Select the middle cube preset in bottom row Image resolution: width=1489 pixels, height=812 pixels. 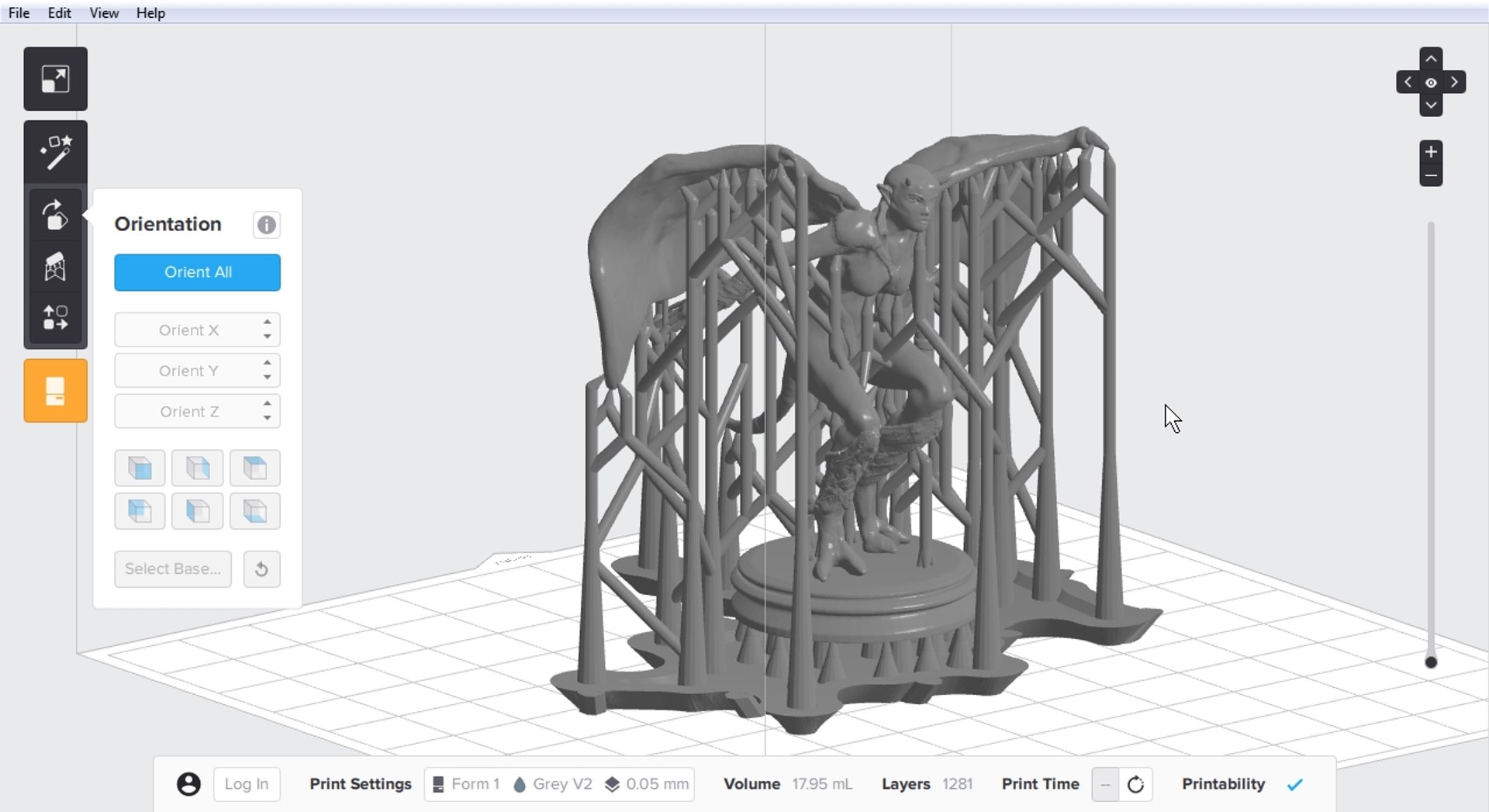pyautogui.click(x=198, y=511)
